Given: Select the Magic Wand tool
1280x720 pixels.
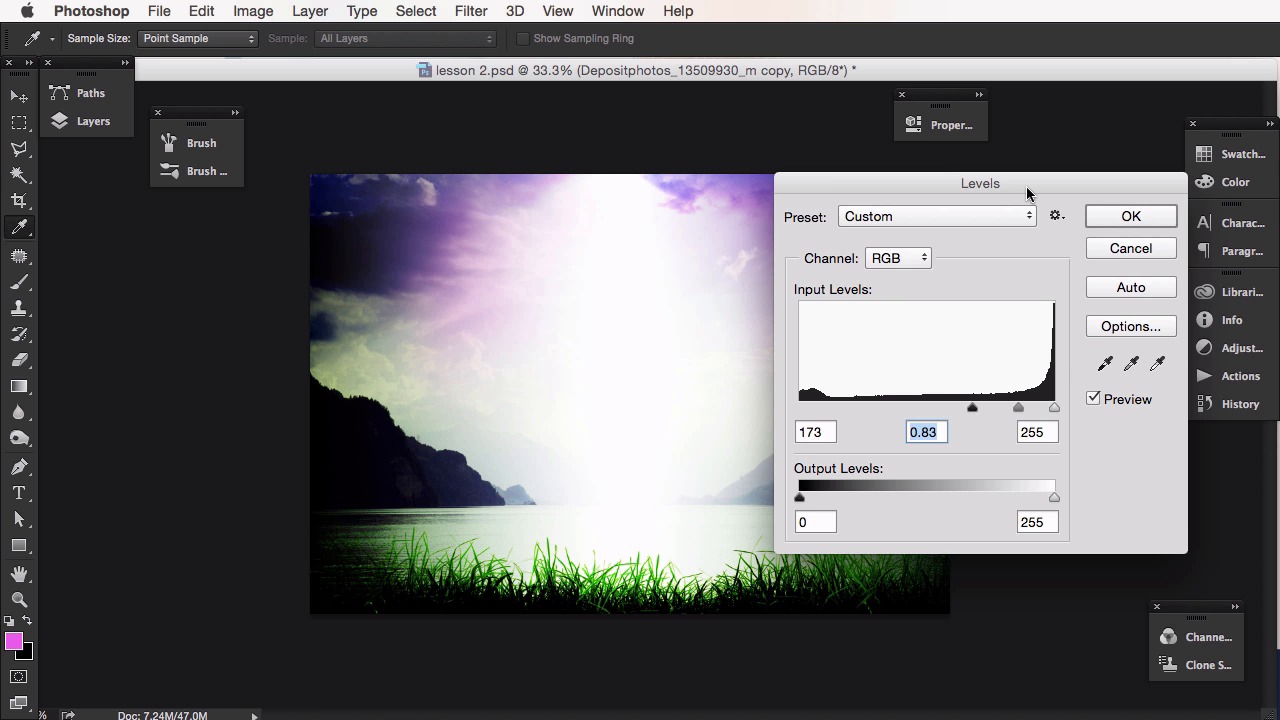Looking at the screenshot, I should click(19, 174).
